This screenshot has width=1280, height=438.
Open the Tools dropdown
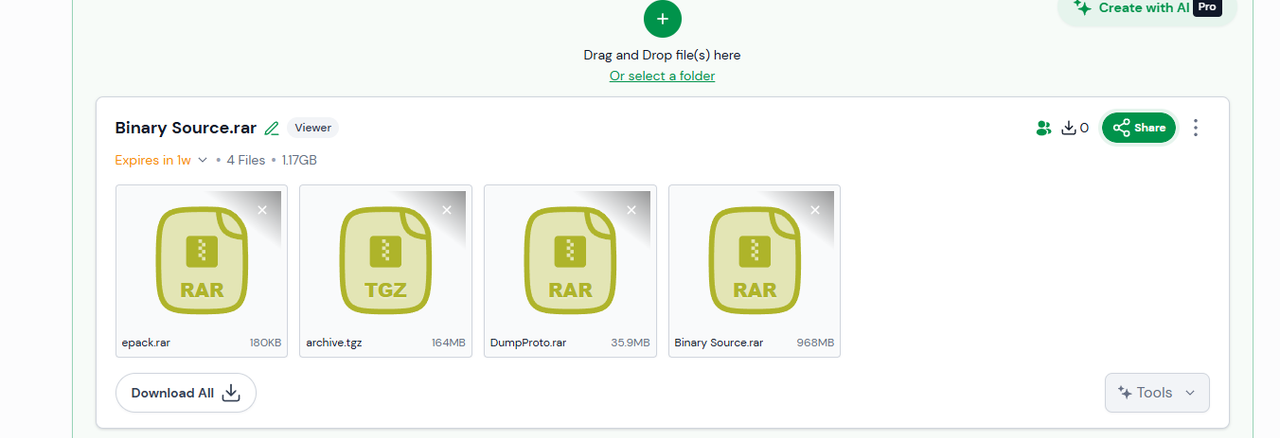(1157, 393)
